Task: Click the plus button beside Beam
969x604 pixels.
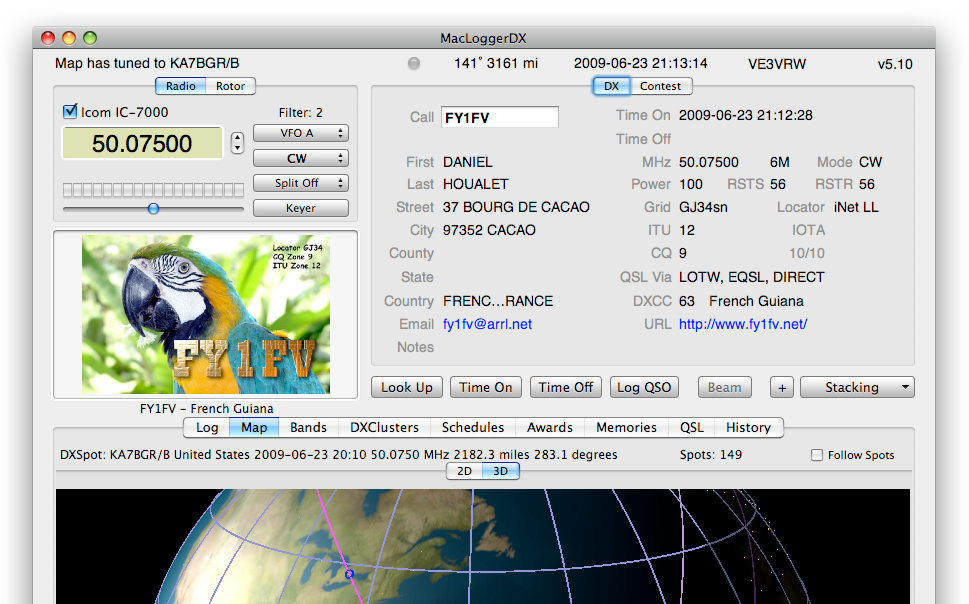Action: point(781,388)
